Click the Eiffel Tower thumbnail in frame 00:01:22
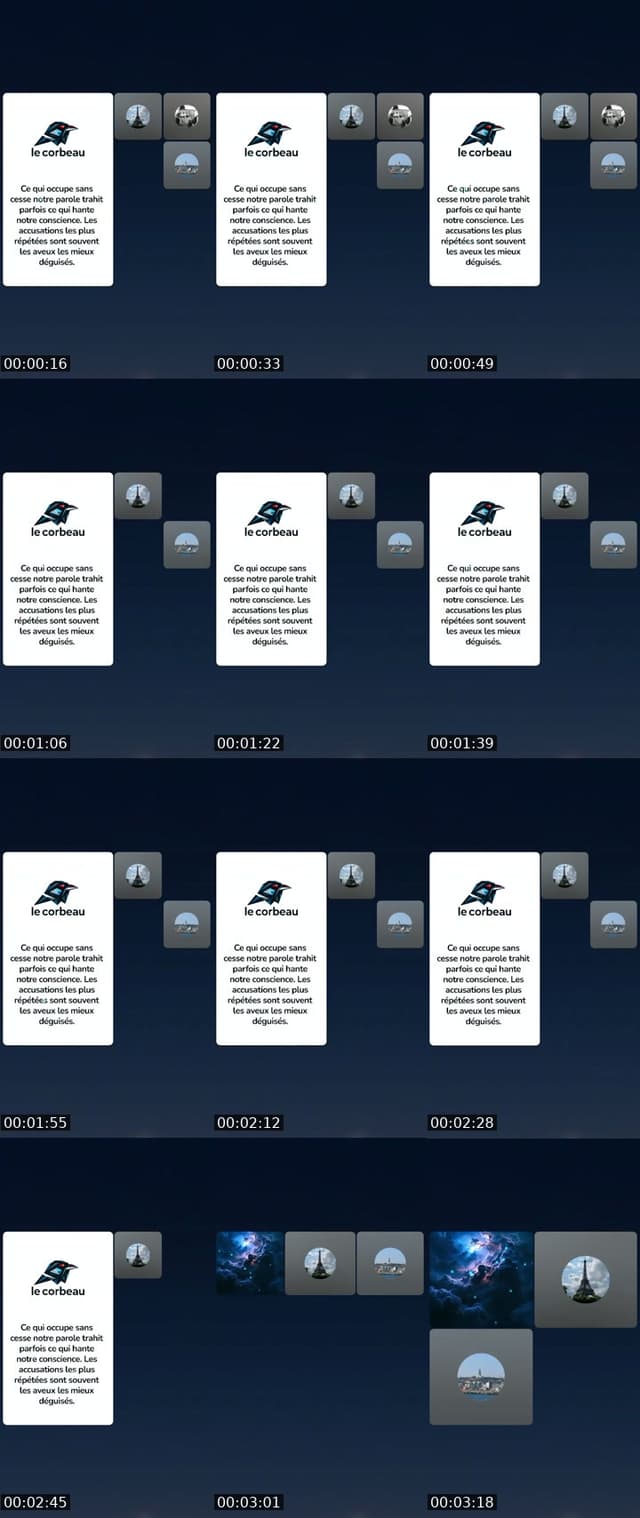The height and width of the screenshot is (1518, 640). (x=351, y=496)
